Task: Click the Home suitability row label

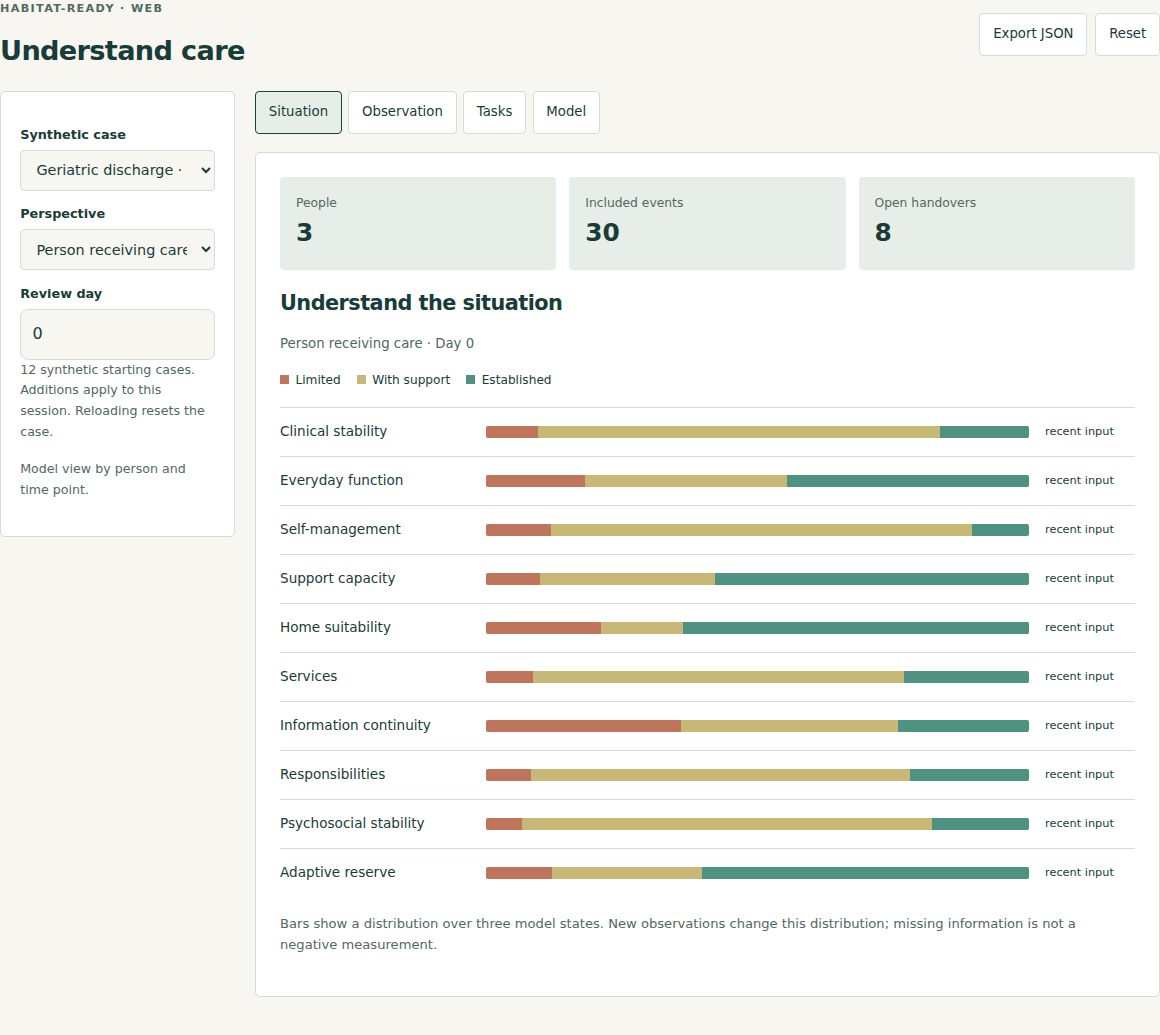Action: click(x=335, y=627)
